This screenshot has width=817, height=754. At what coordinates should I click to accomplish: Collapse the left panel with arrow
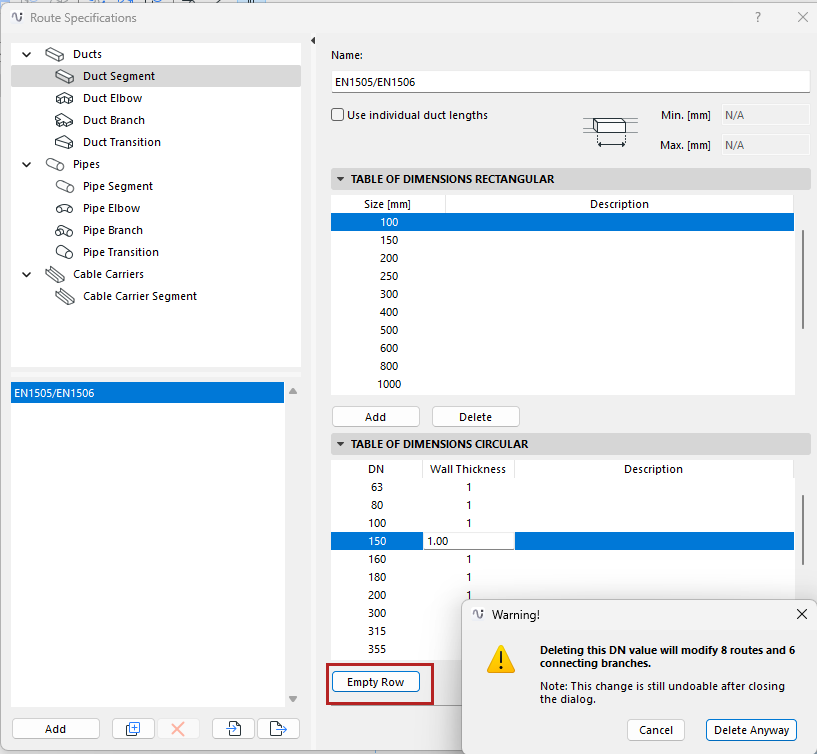coord(313,40)
